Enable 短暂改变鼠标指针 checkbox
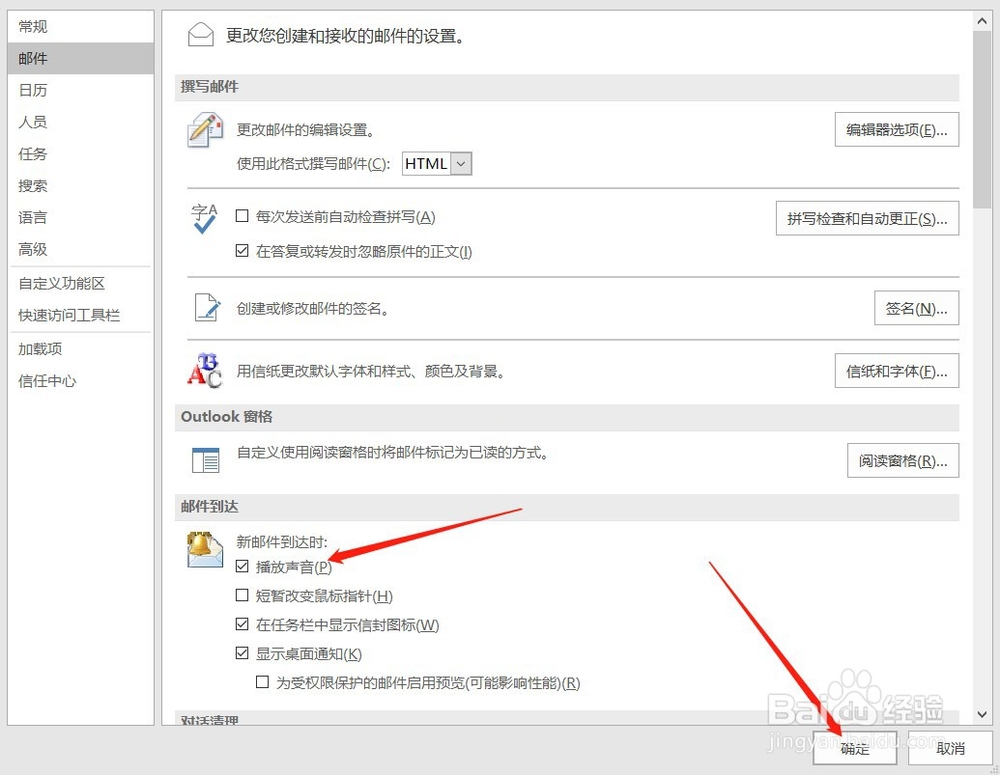Screen dimensions: 1000x775 click(242, 595)
